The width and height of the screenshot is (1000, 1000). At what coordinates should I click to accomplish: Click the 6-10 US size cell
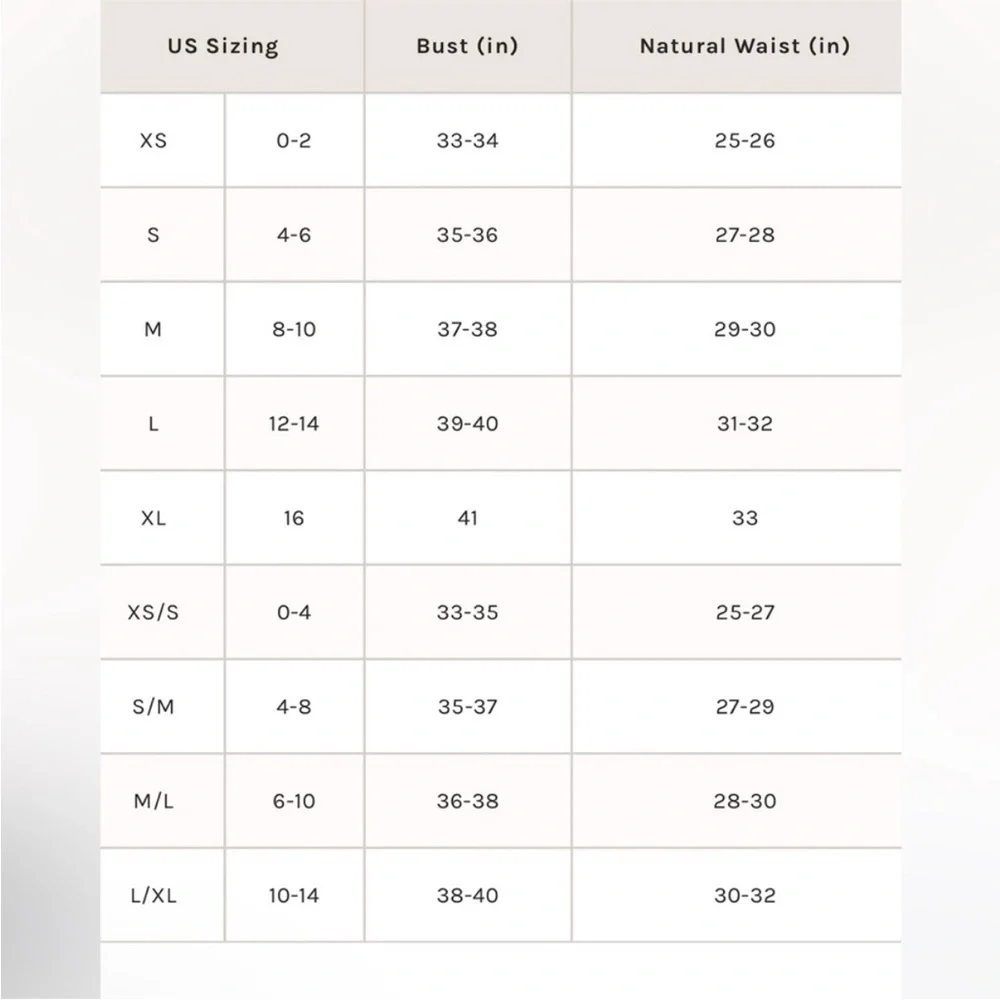(x=294, y=801)
